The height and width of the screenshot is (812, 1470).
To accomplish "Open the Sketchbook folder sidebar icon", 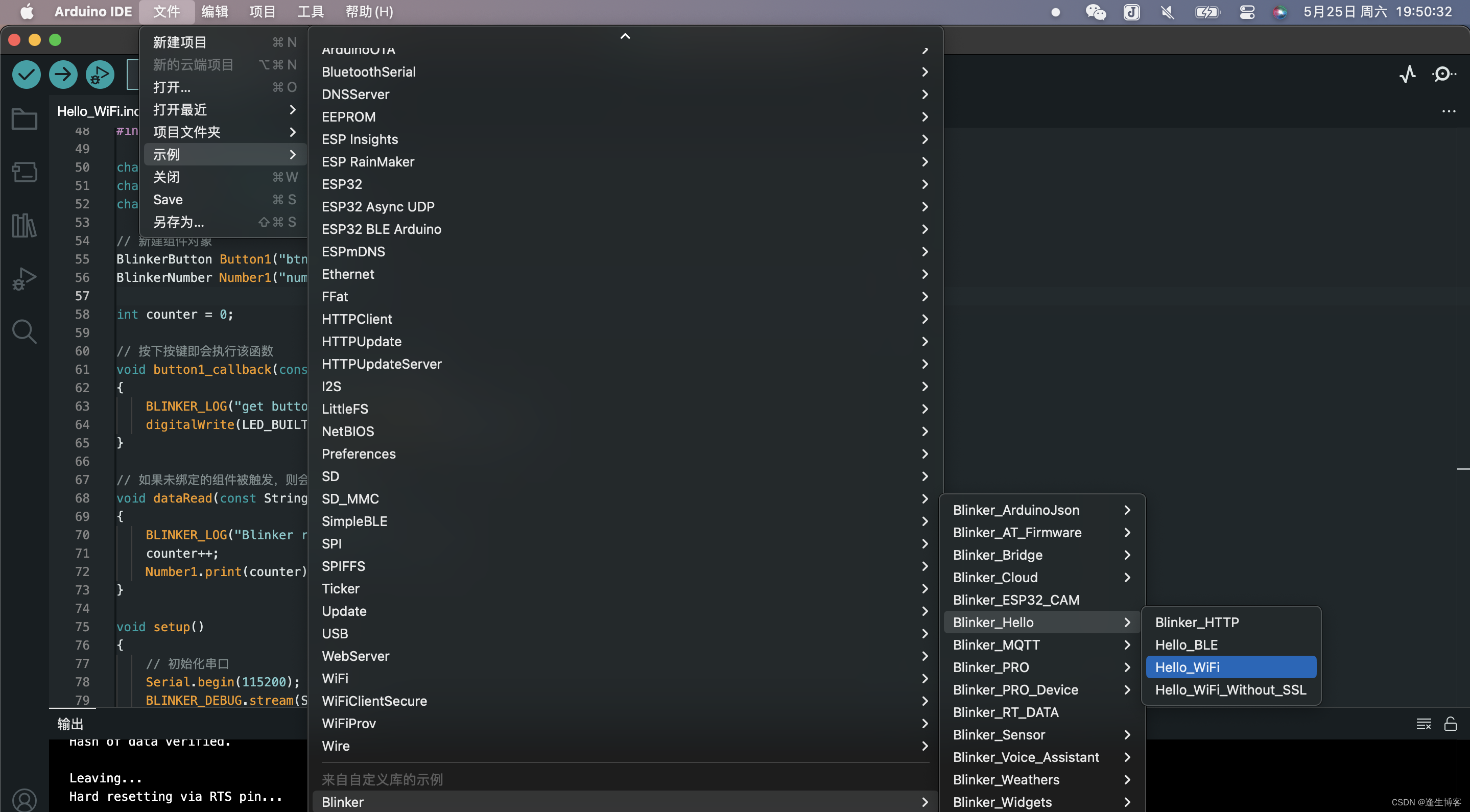I will 24,118.
